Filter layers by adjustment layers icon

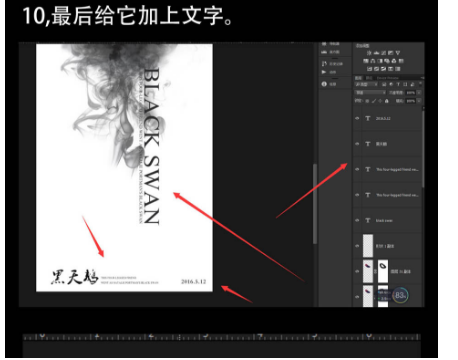tap(391, 84)
